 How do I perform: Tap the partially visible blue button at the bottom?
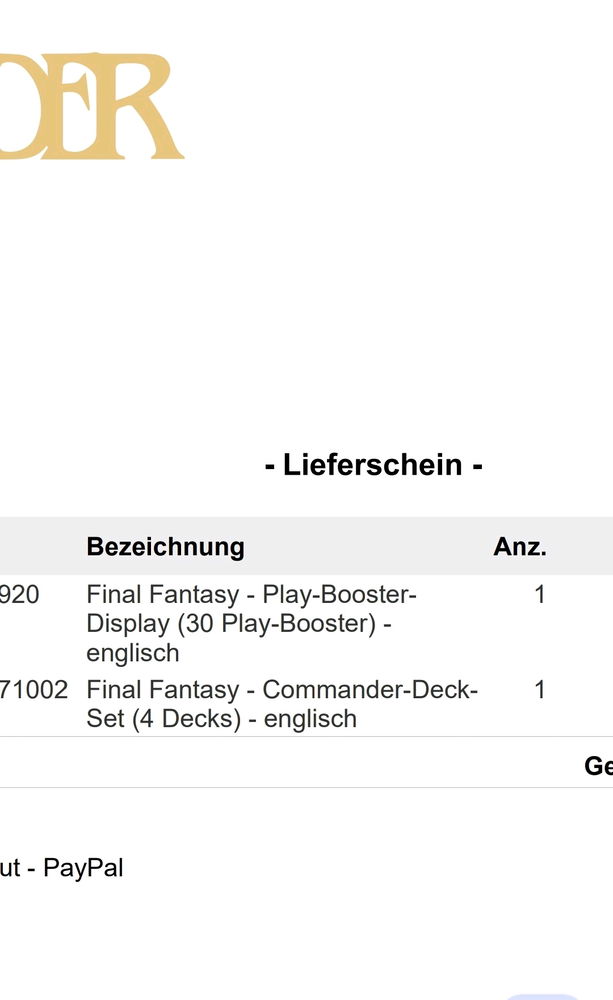tap(542, 997)
